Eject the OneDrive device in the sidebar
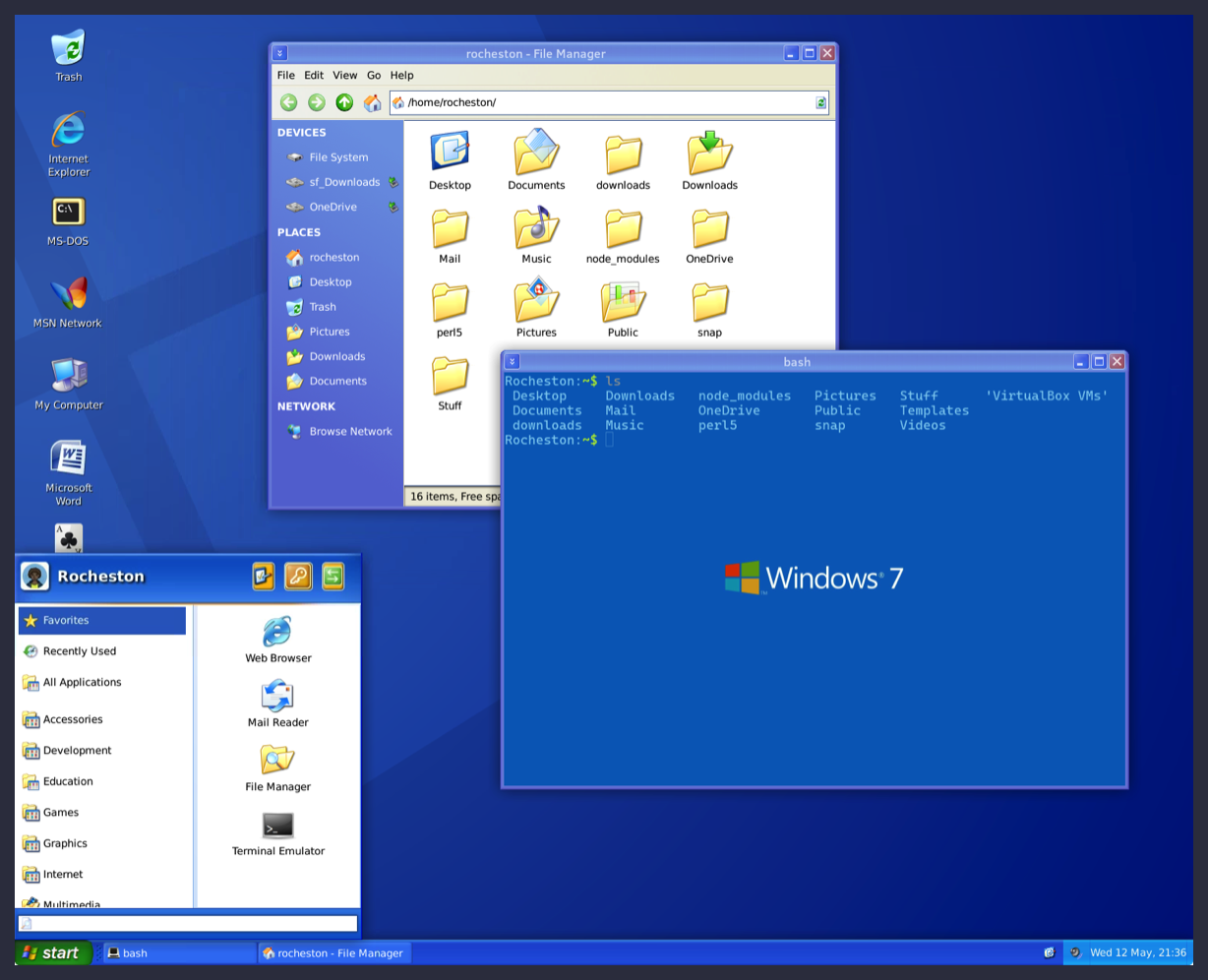The height and width of the screenshot is (980, 1208). click(x=393, y=207)
